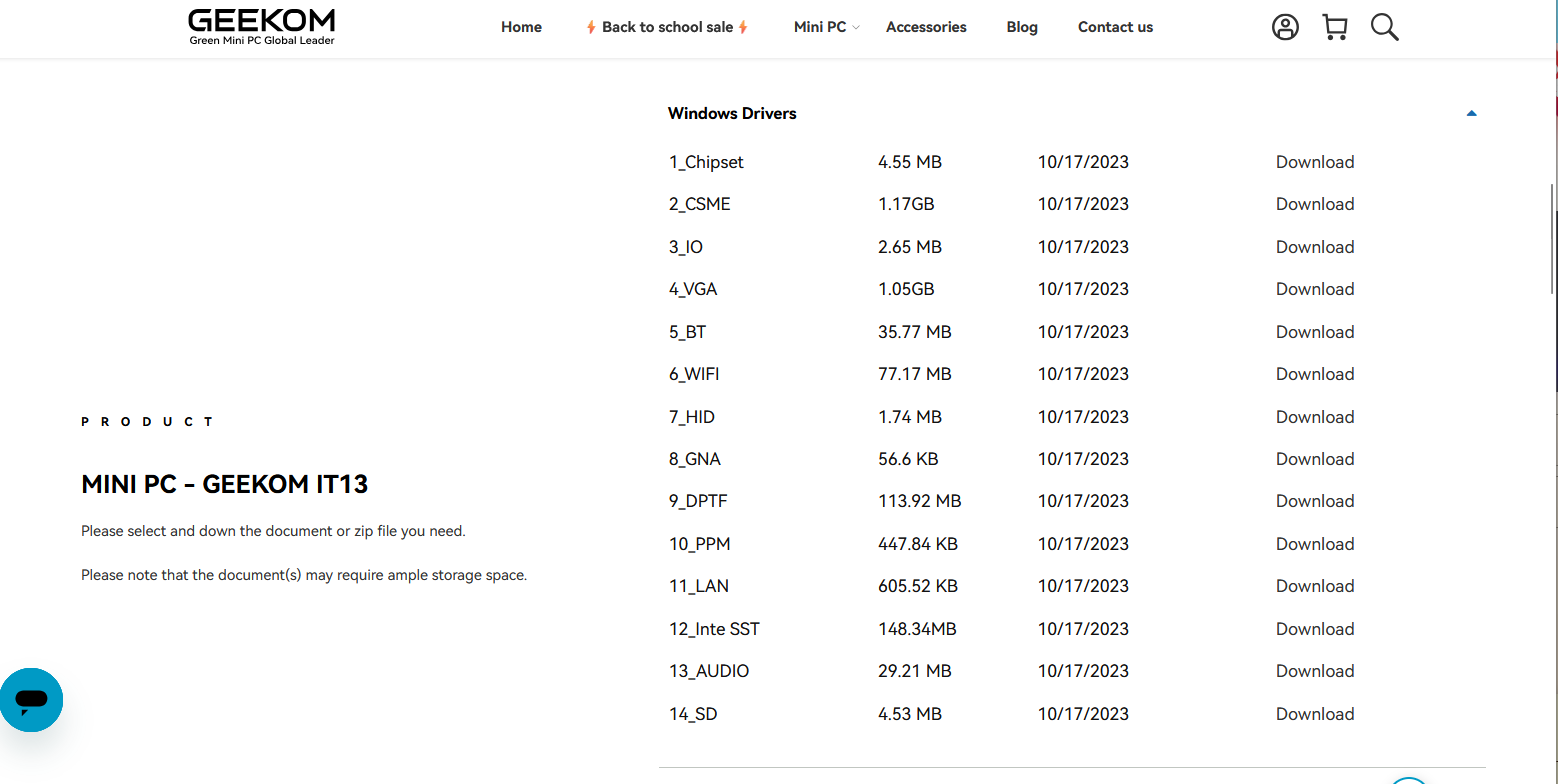
Task: Download the 1_Chipset driver
Action: (1315, 162)
